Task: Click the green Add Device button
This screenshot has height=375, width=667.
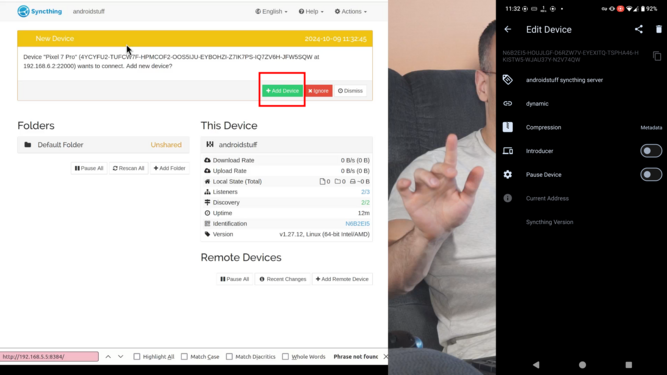Action: coord(282,91)
